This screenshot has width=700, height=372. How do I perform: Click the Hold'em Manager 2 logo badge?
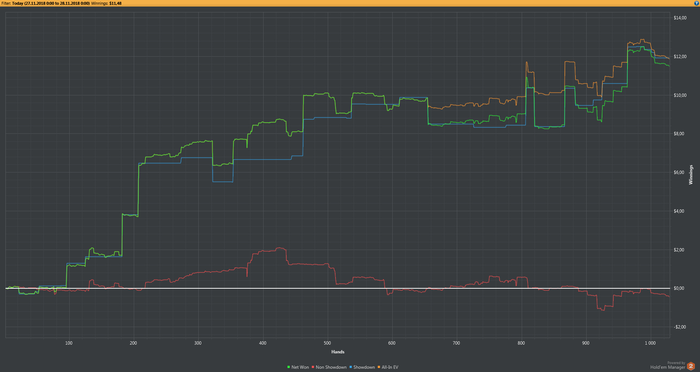[691, 366]
